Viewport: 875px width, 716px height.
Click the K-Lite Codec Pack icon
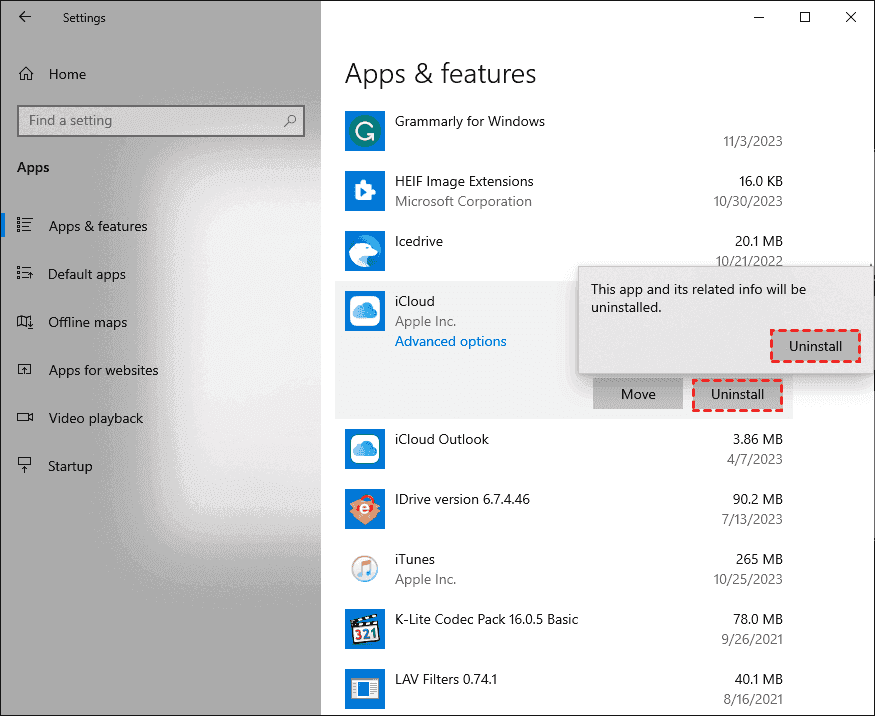(x=364, y=629)
